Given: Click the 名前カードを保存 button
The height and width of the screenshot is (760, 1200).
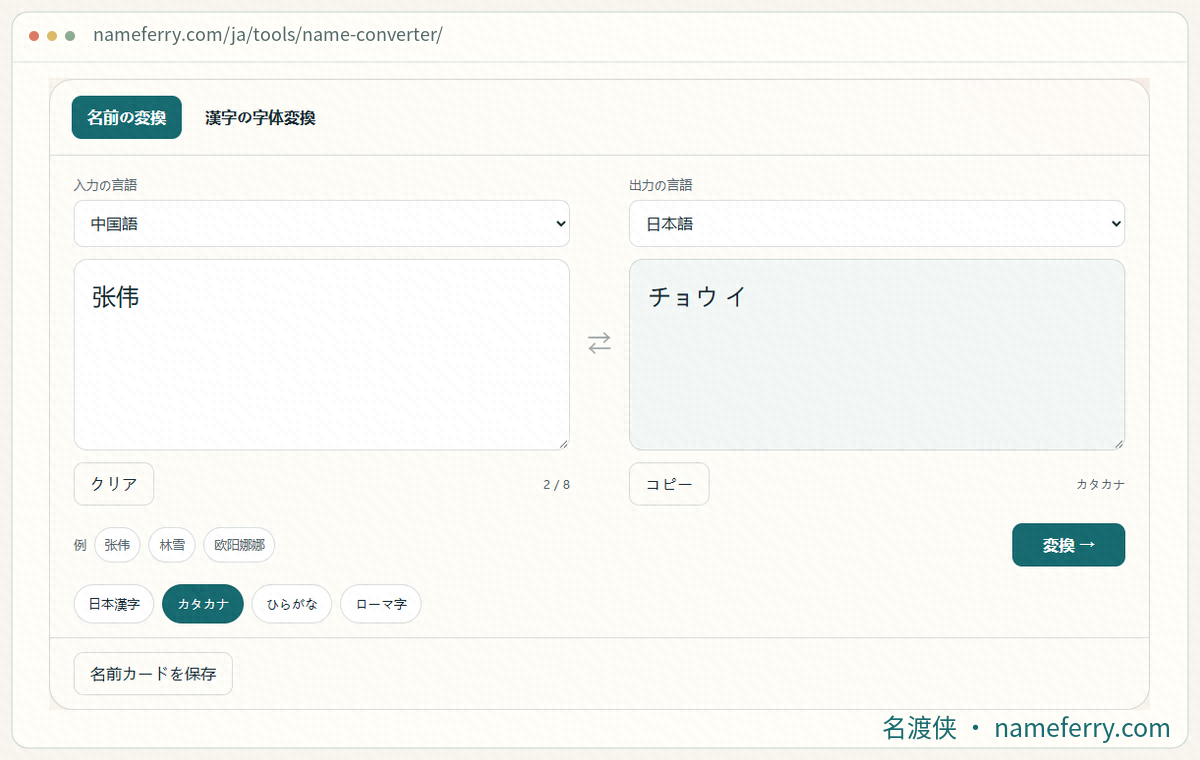Looking at the screenshot, I should click(153, 674).
